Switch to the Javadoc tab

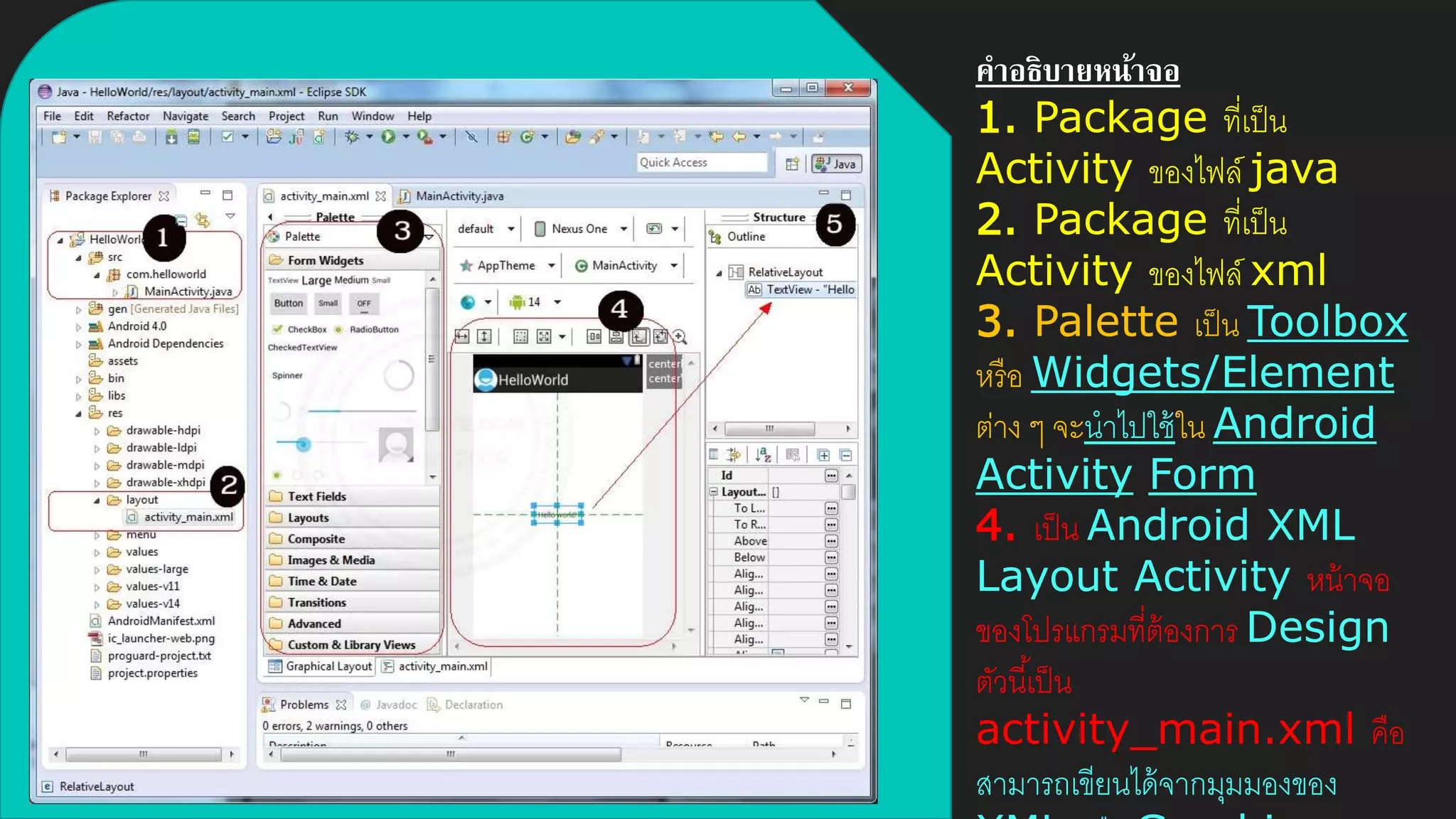tap(389, 705)
